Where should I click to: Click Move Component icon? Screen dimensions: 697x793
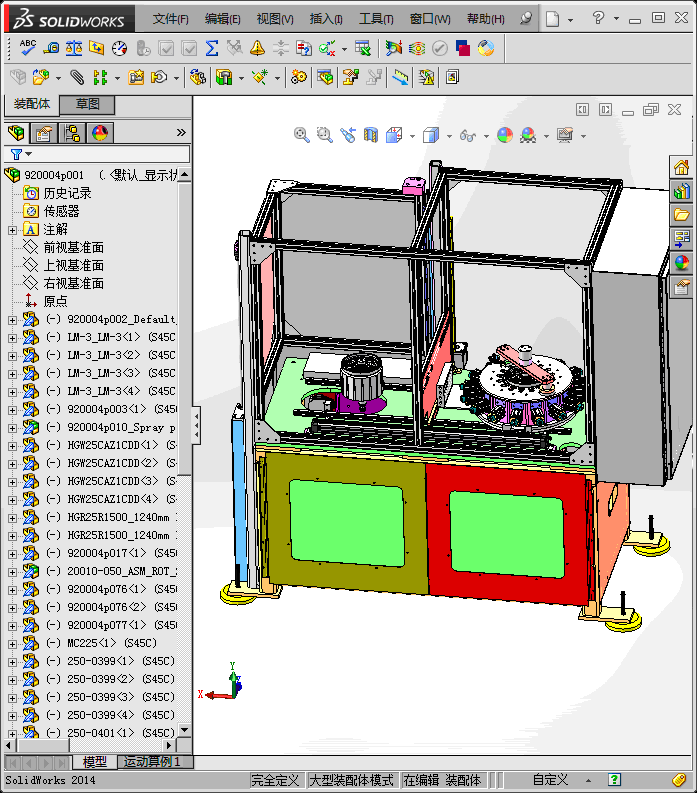click(159, 77)
